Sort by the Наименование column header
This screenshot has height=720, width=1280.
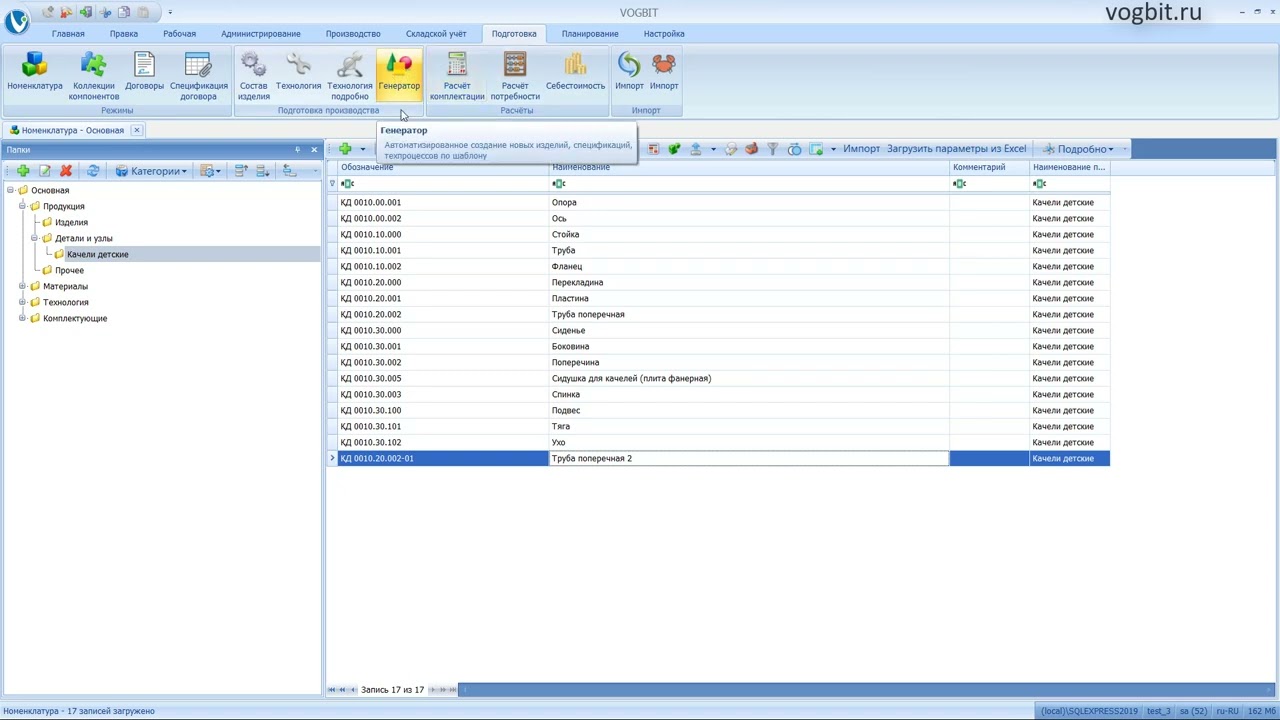(x=748, y=167)
